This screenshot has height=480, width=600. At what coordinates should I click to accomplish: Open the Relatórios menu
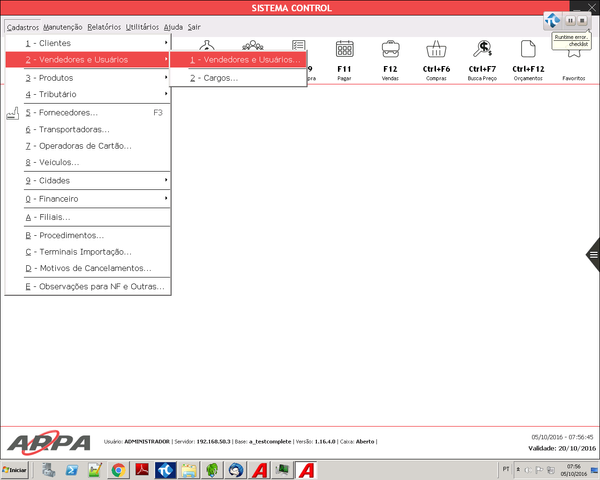[x=103, y=27]
